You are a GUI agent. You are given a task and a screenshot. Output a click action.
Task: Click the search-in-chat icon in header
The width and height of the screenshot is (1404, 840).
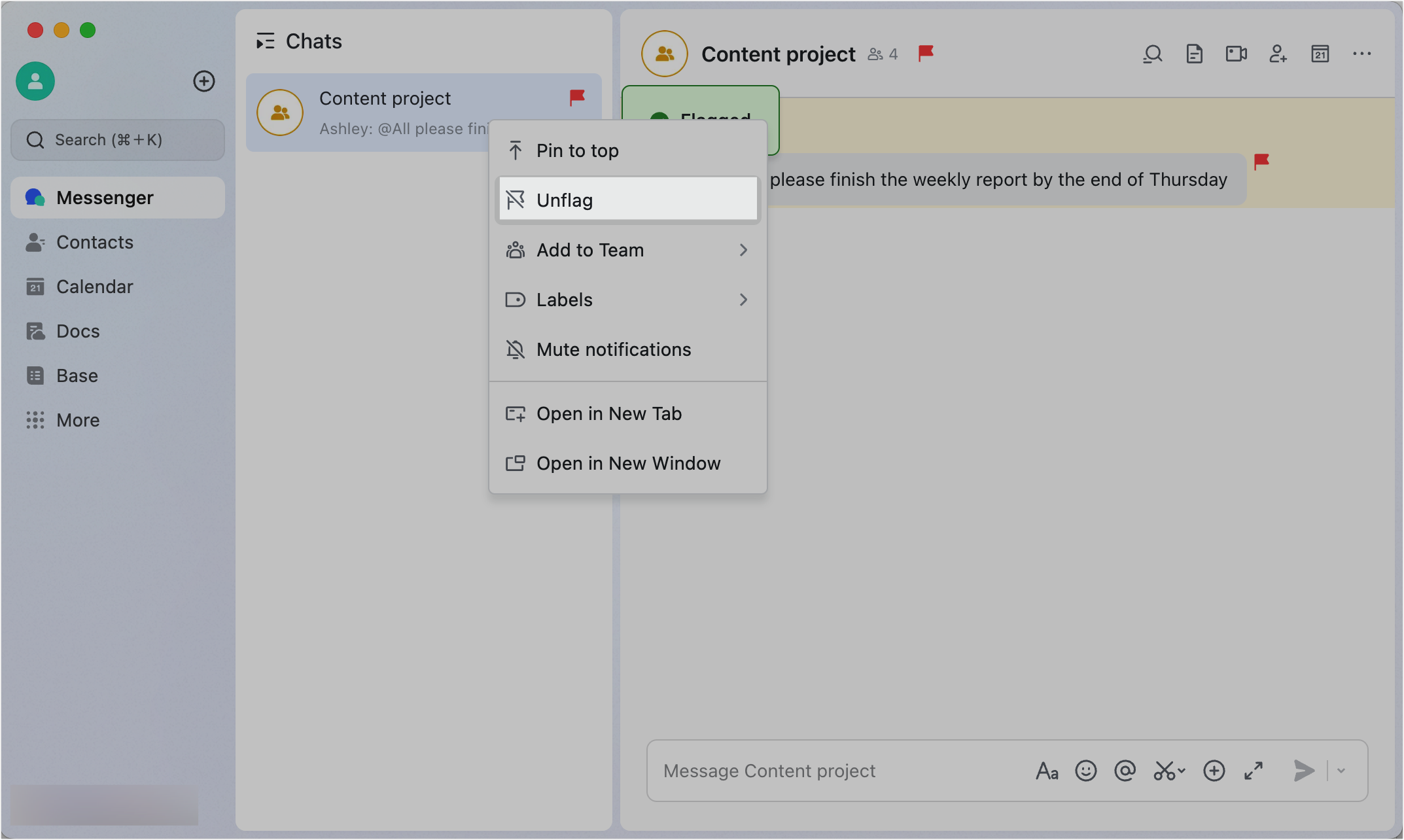[x=1153, y=54]
